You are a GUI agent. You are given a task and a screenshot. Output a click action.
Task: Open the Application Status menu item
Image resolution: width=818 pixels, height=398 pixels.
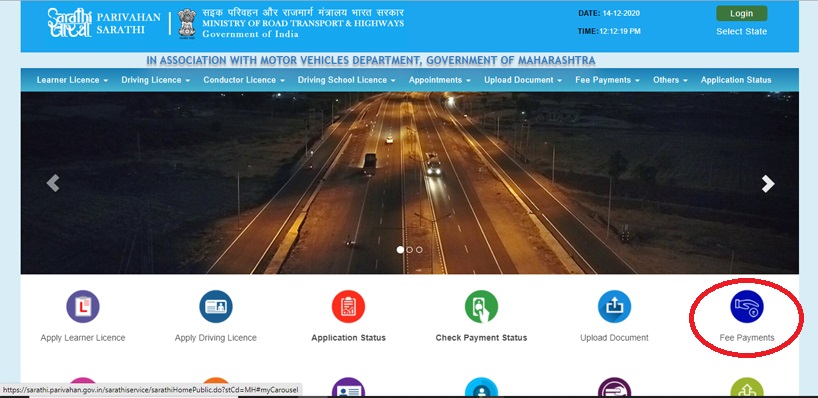tap(736, 80)
